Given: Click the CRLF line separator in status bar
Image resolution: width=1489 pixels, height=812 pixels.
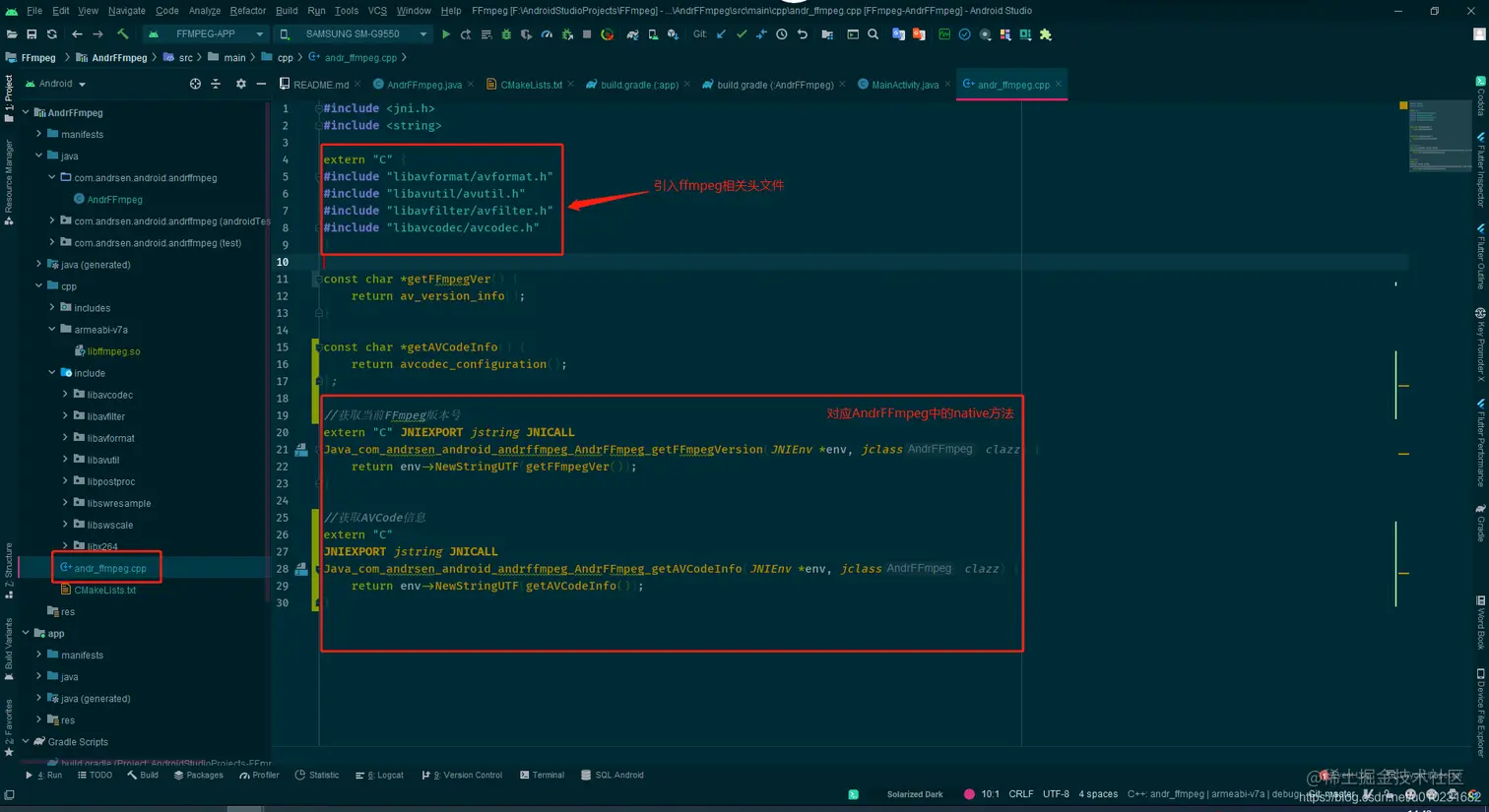Looking at the screenshot, I should pyautogui.click(x=1021, y=794).
